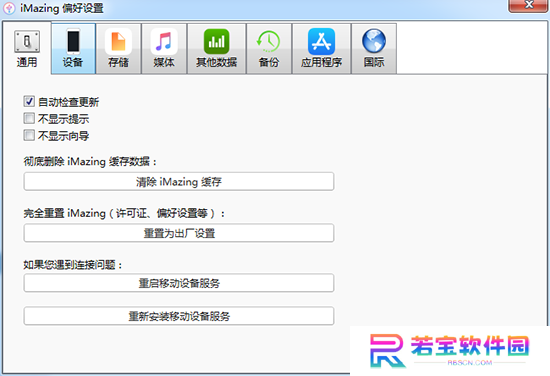Switch to the 应用程序 apps tab

click(x=321, y=48)
